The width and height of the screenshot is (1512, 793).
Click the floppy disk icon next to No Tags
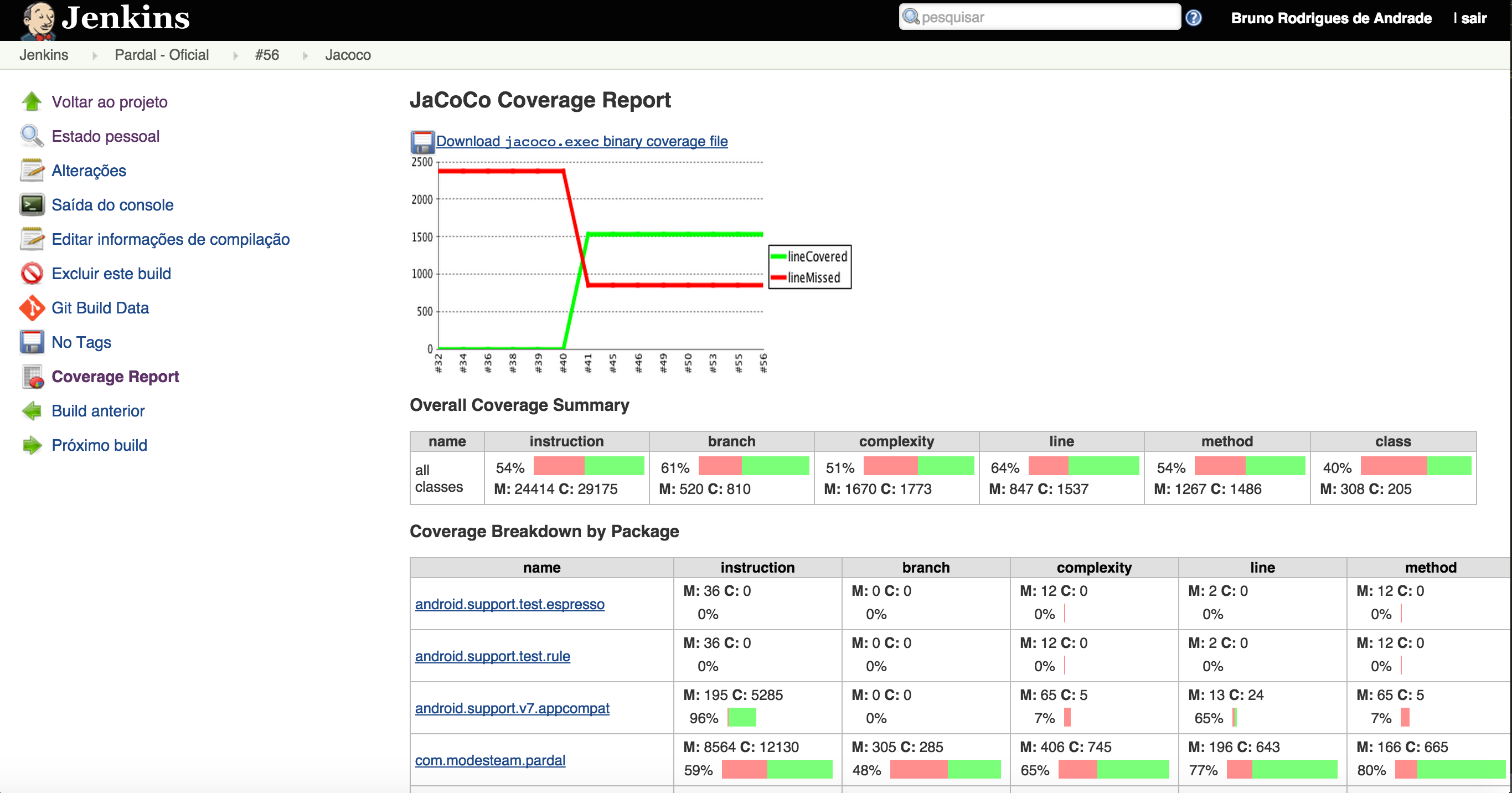32,342
